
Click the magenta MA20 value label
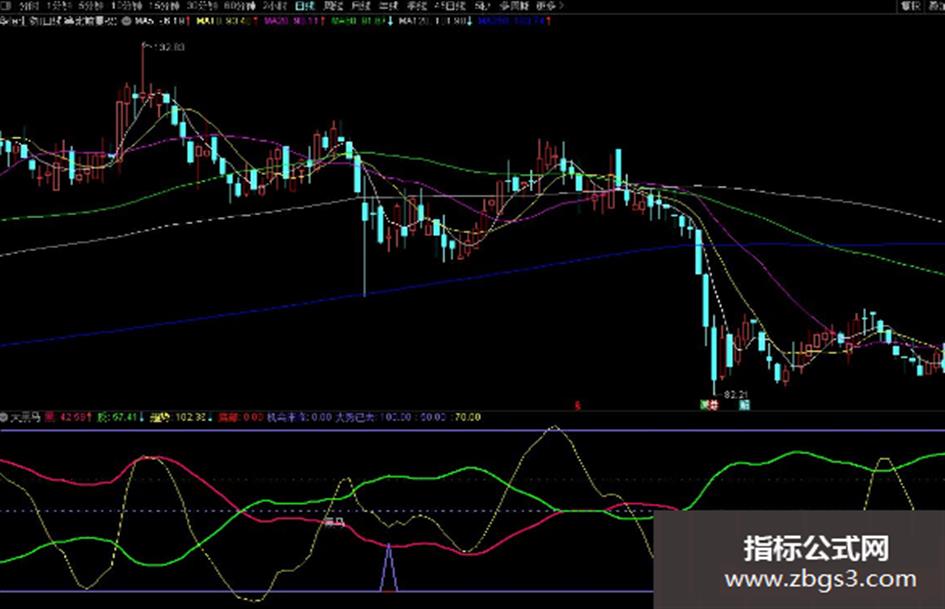point(294,21)
